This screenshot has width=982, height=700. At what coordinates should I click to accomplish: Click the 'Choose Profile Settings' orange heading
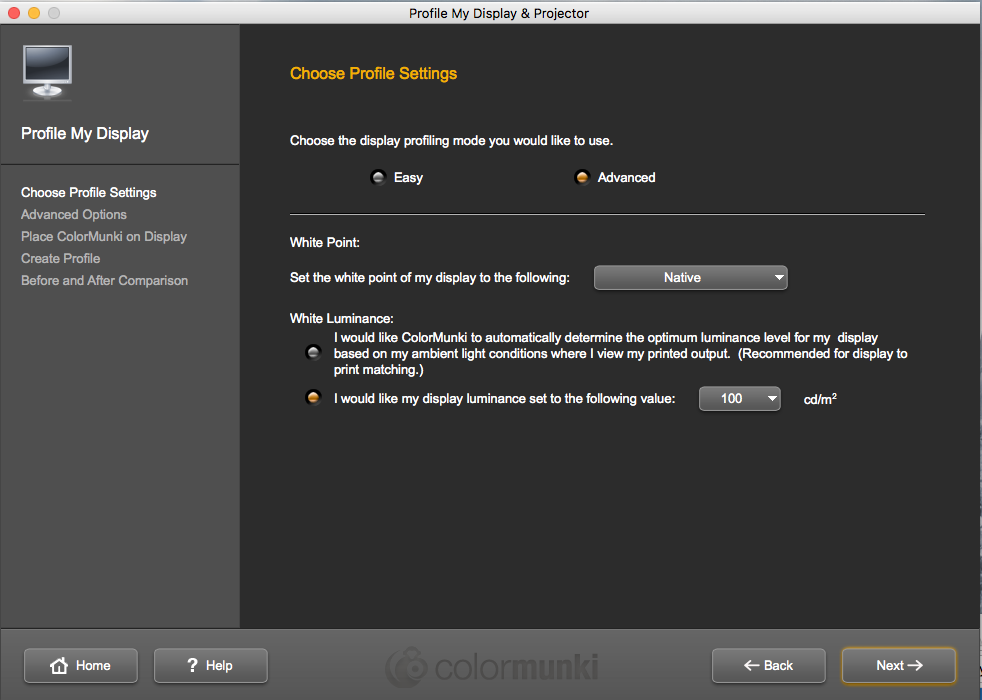[373, 73]
